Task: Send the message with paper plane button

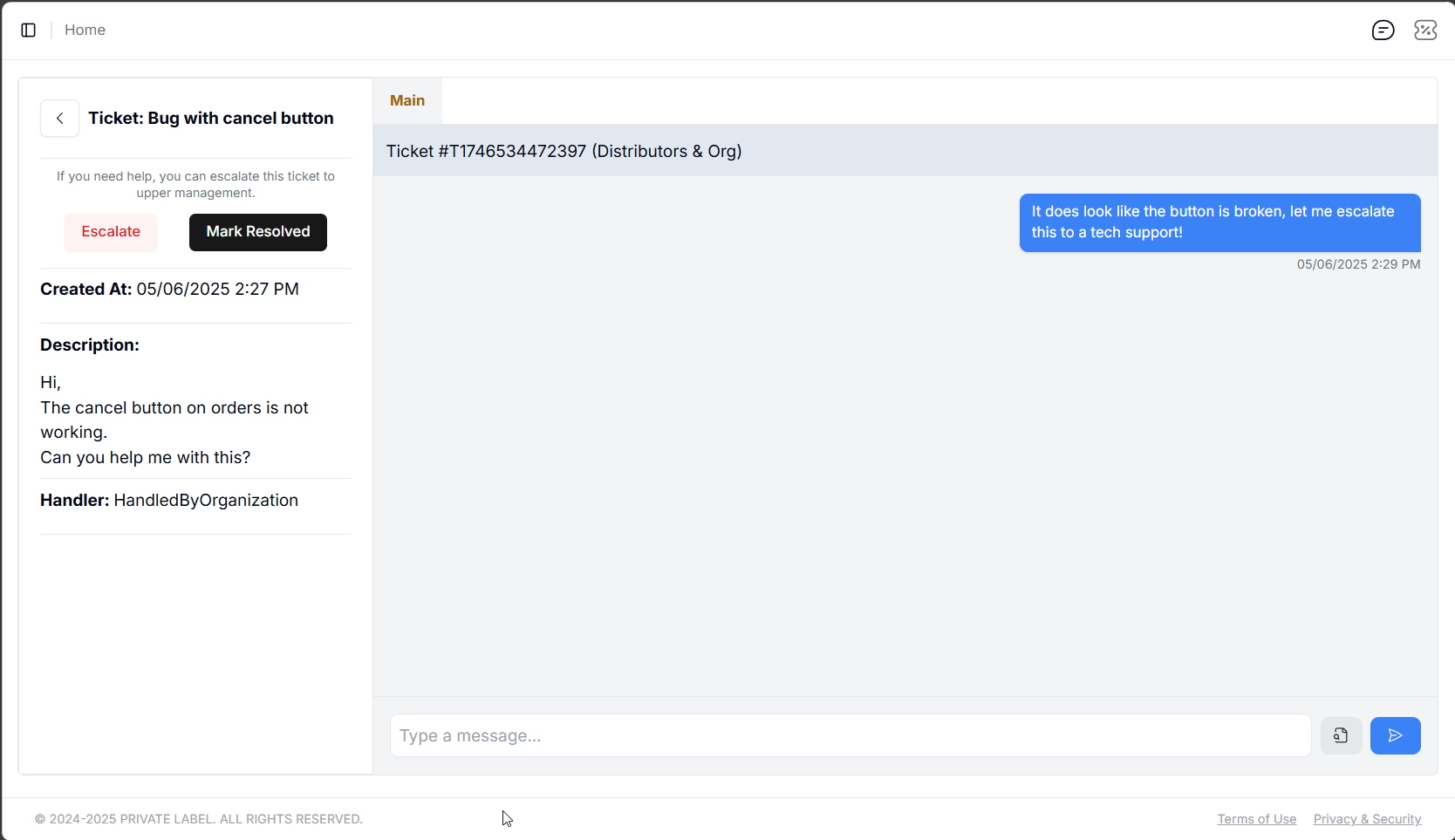Action: 1395,736
